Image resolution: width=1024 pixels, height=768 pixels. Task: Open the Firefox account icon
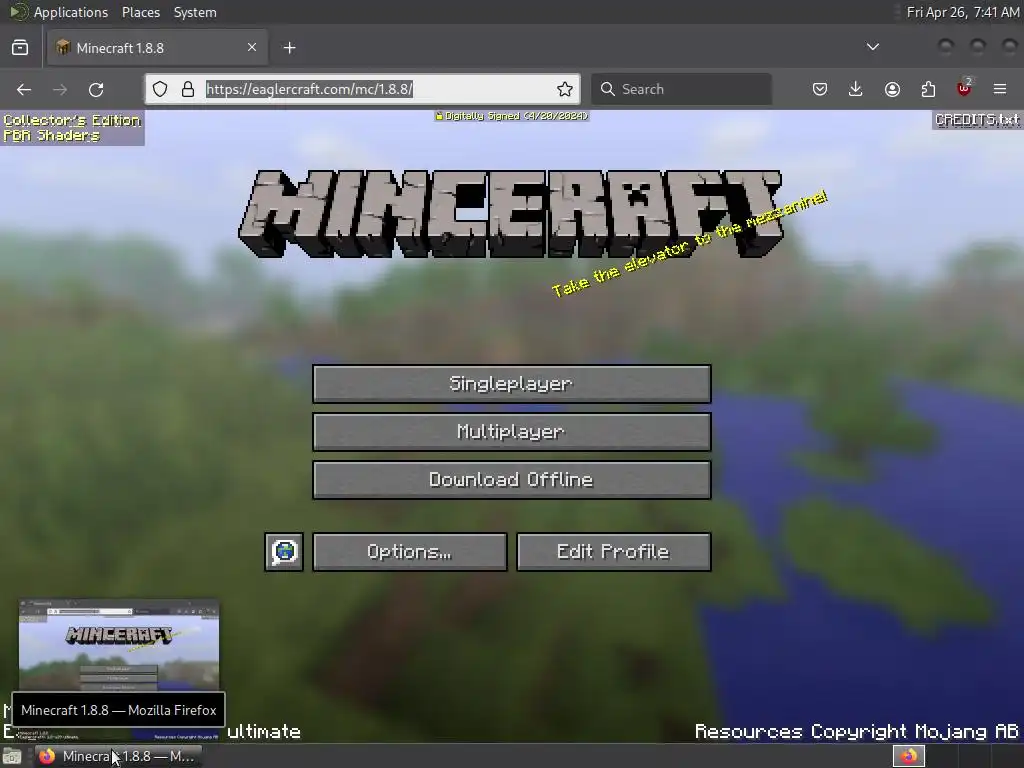892,89
